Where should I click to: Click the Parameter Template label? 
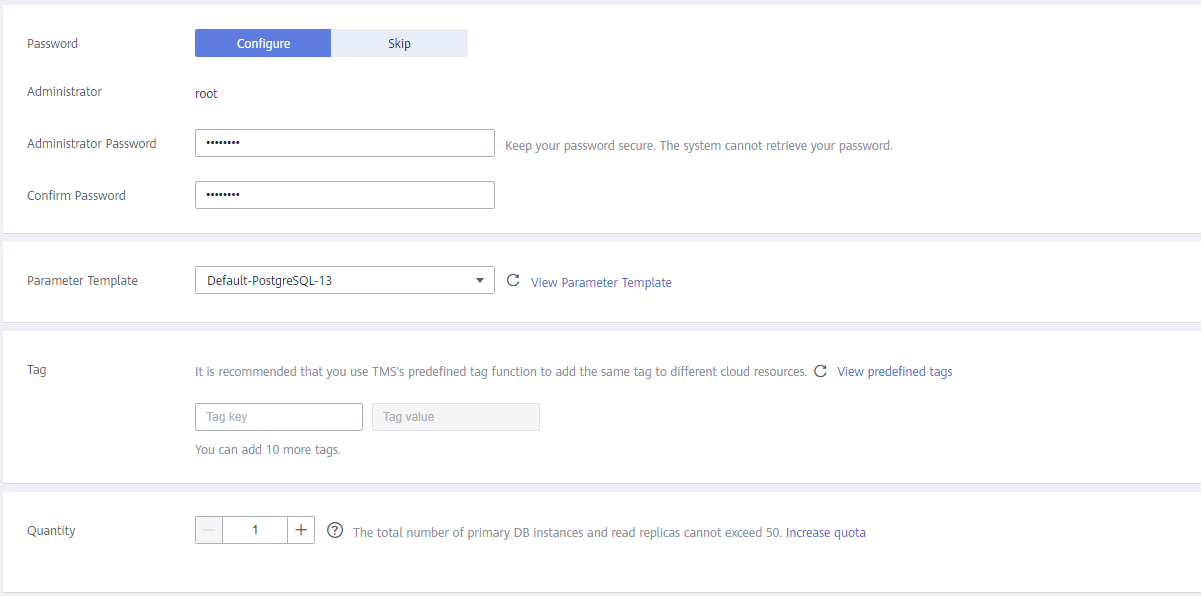click(x=82, y=281)
